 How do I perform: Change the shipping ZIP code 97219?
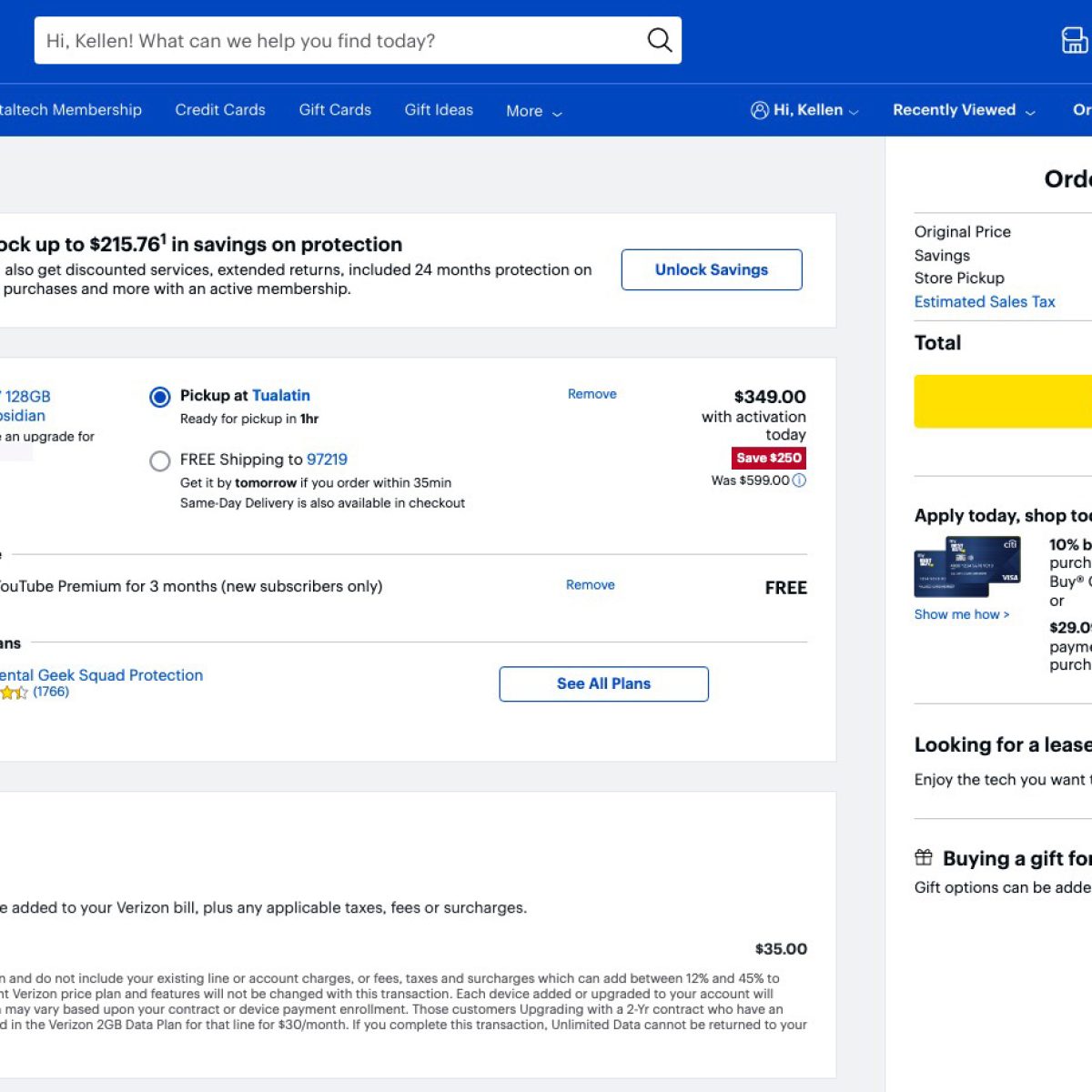(327, 460)
